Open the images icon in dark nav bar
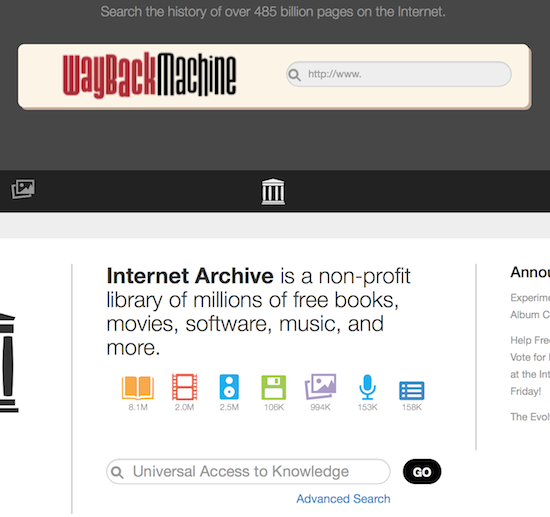The width and height of the screenshot is (550, 517). [23, 189]
